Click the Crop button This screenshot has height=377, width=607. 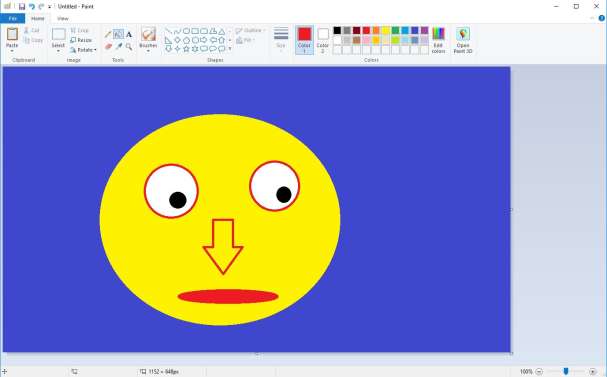click(x=80, y=31)
